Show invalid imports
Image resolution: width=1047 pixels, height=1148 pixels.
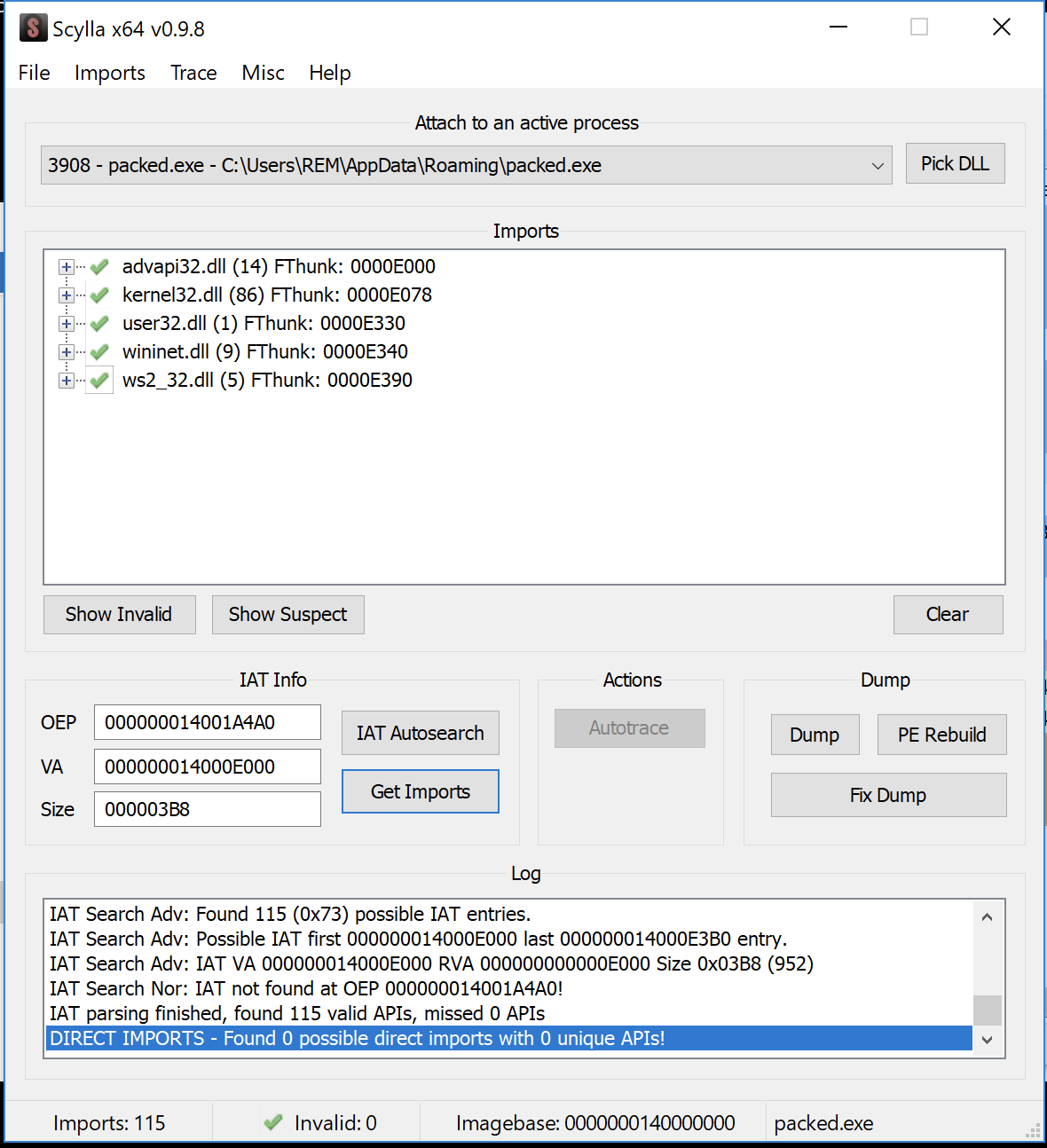coord(120,615)
